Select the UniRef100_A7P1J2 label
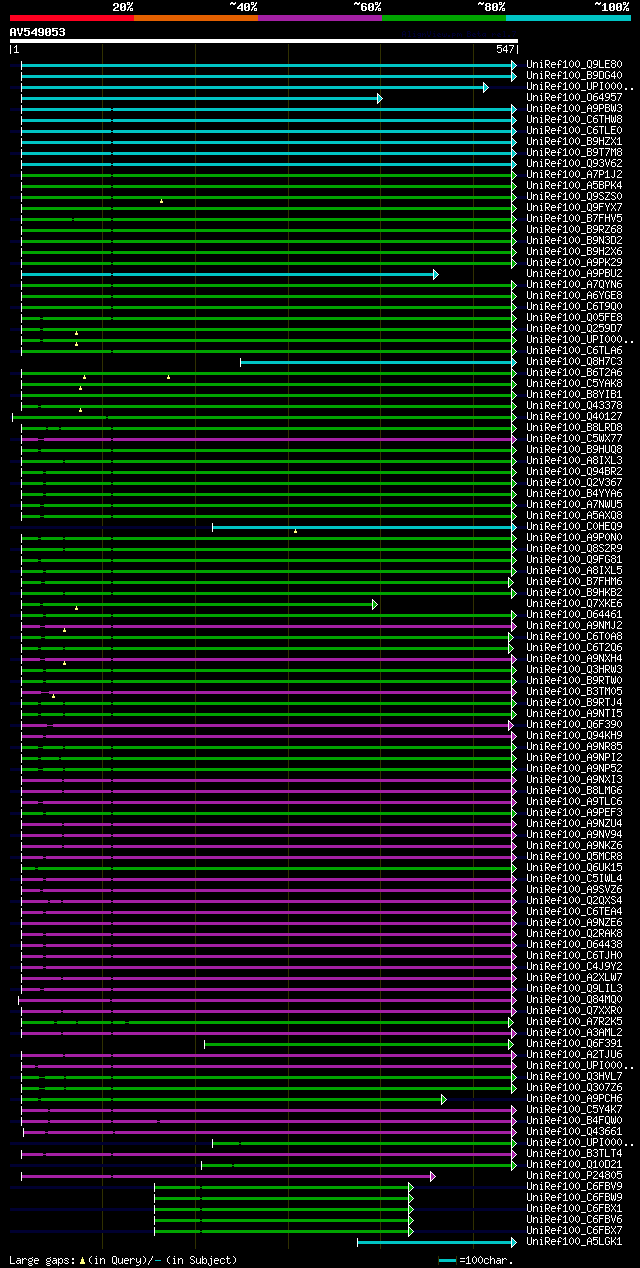Image resolution: width=640 pixels, height=1268 pixels. pos(574,174)
